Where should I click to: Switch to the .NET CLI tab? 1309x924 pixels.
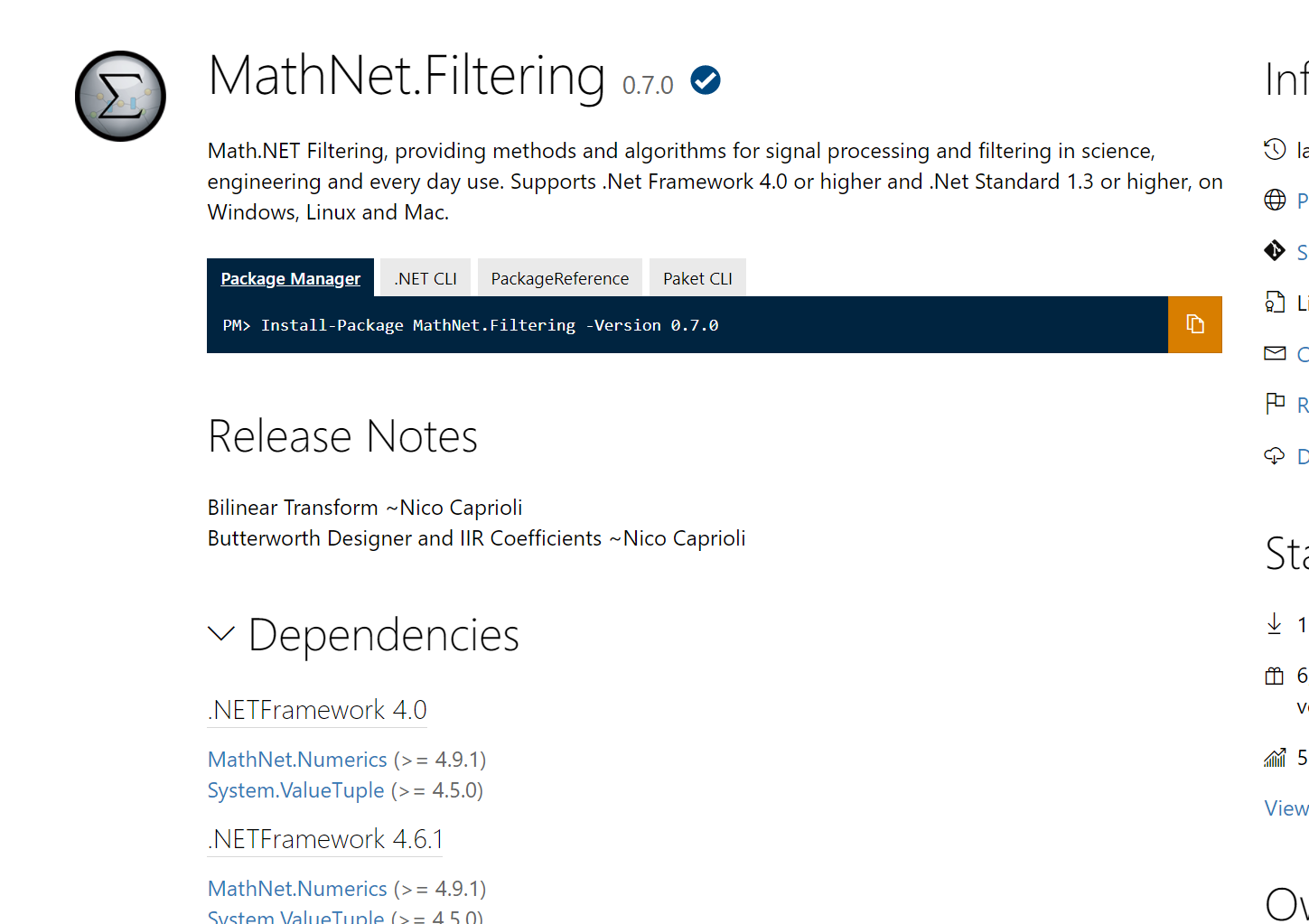coord(425,278)
